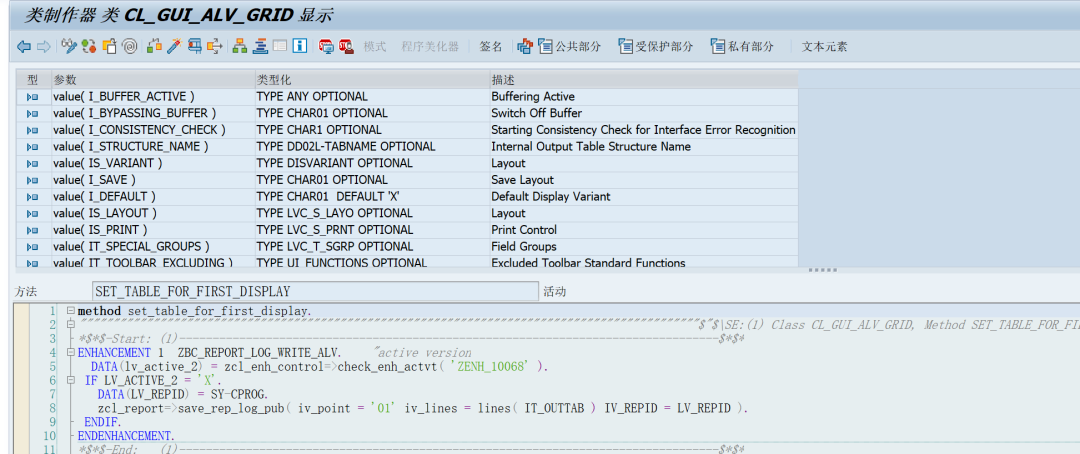Click the 文本元素 text elements button
Viewport: 1080px width, 454px height.
pyautogui.click(x=824, y=47)
